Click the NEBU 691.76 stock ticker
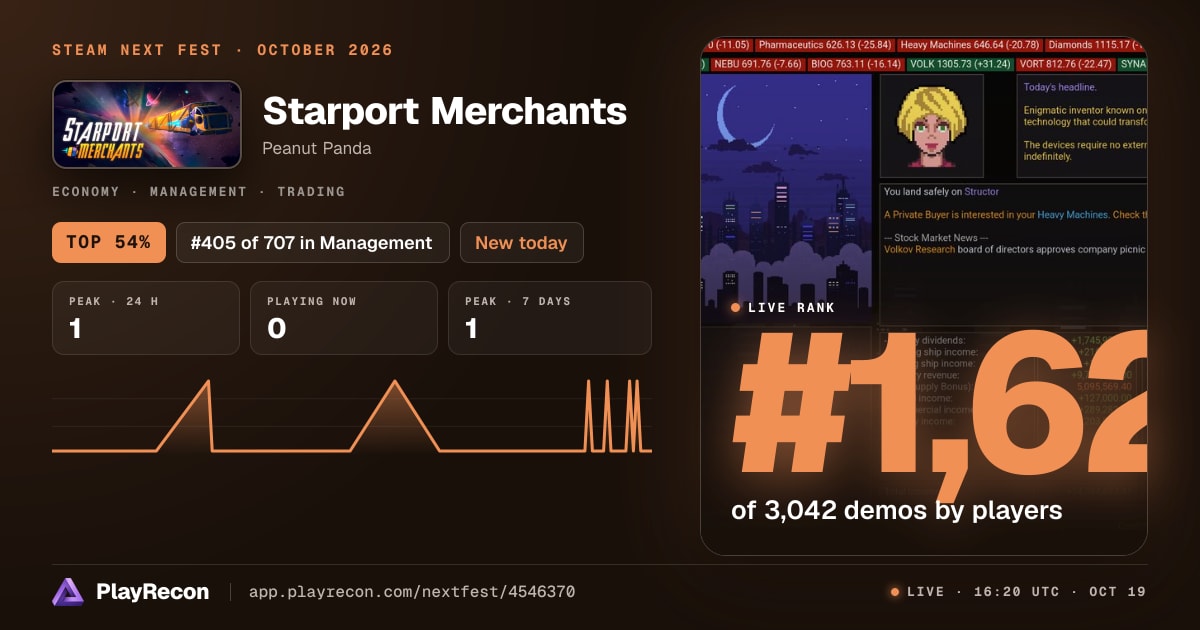The height and width of the screenshot is (630, 1200). pyautogui.click(x=757, y=64)
